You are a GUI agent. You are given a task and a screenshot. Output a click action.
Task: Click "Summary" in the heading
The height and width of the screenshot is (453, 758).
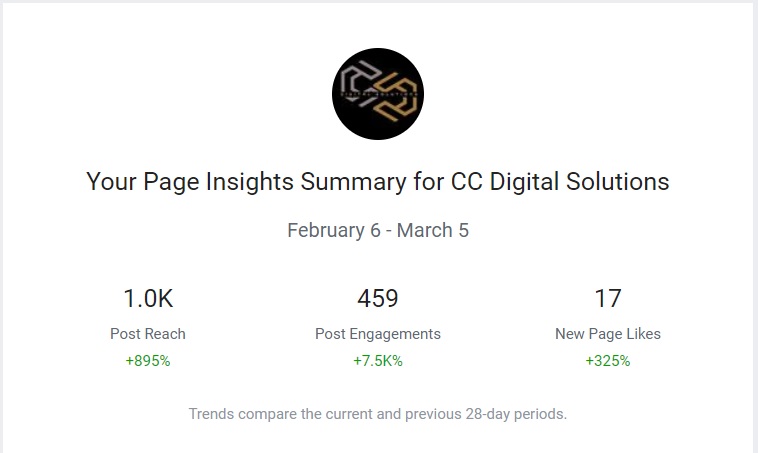(353, 182)
